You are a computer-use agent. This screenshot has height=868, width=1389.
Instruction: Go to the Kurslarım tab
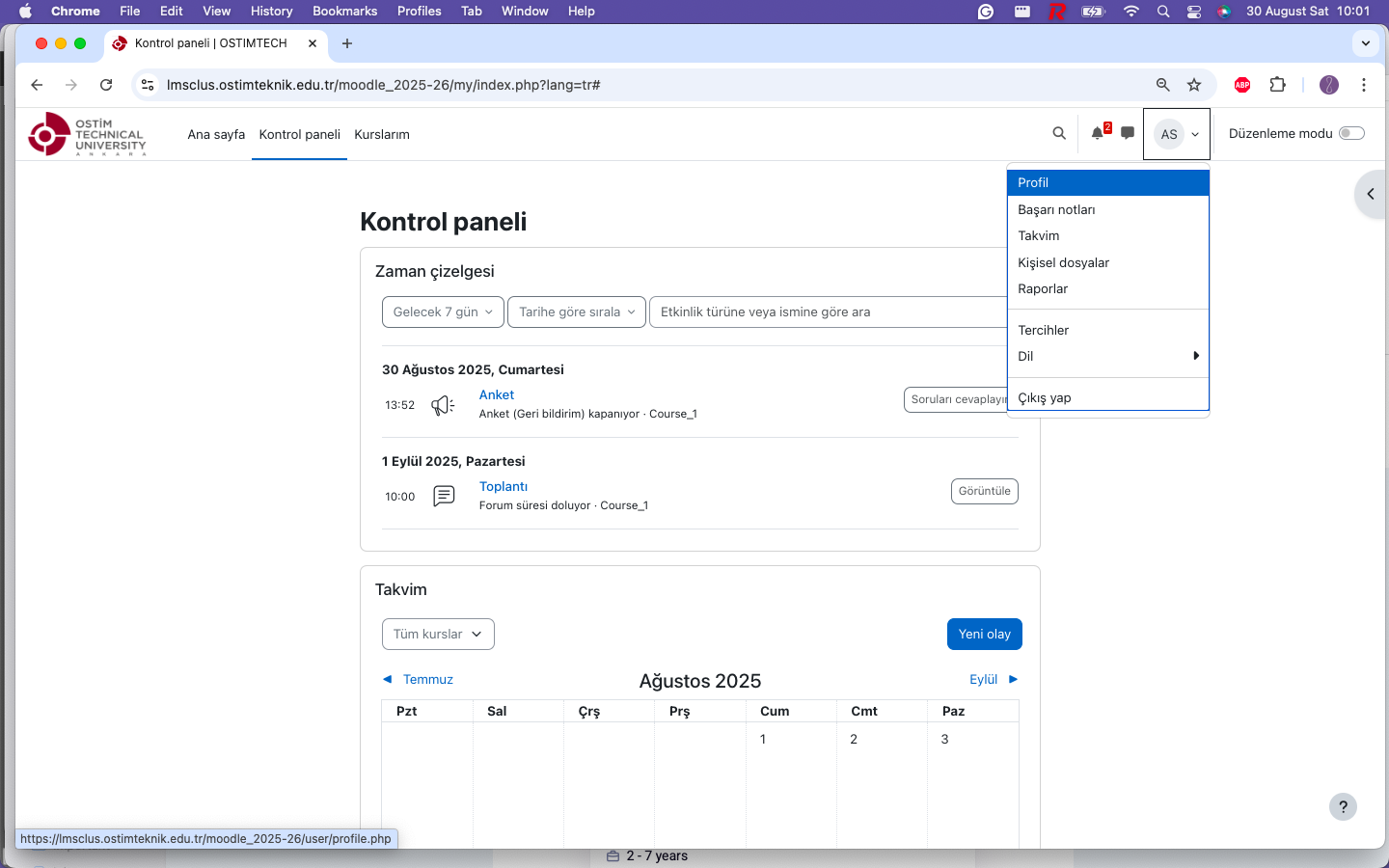[382, 135]
